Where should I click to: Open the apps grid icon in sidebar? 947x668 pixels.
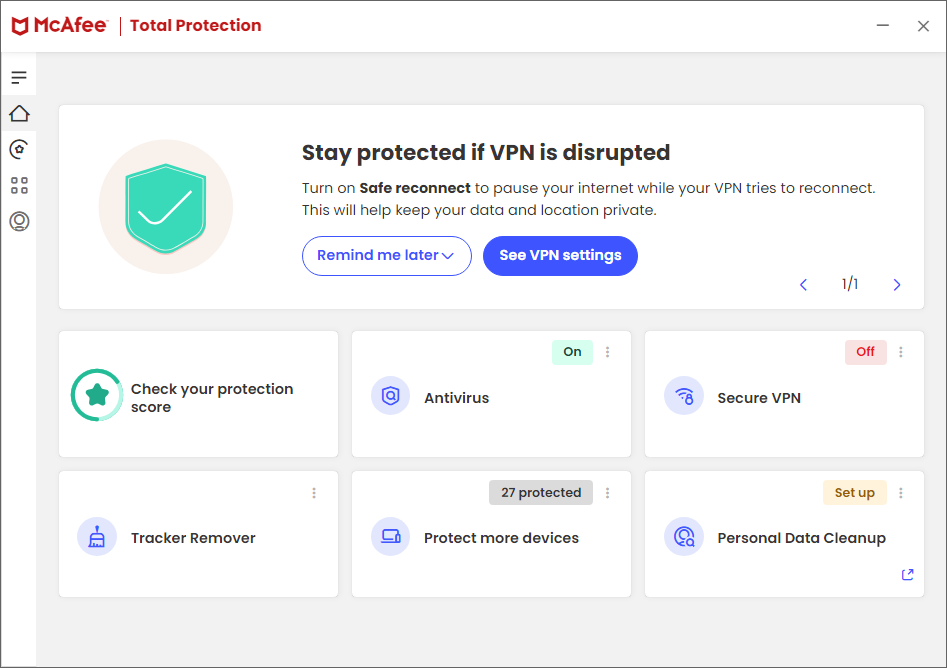coord(18,185)
